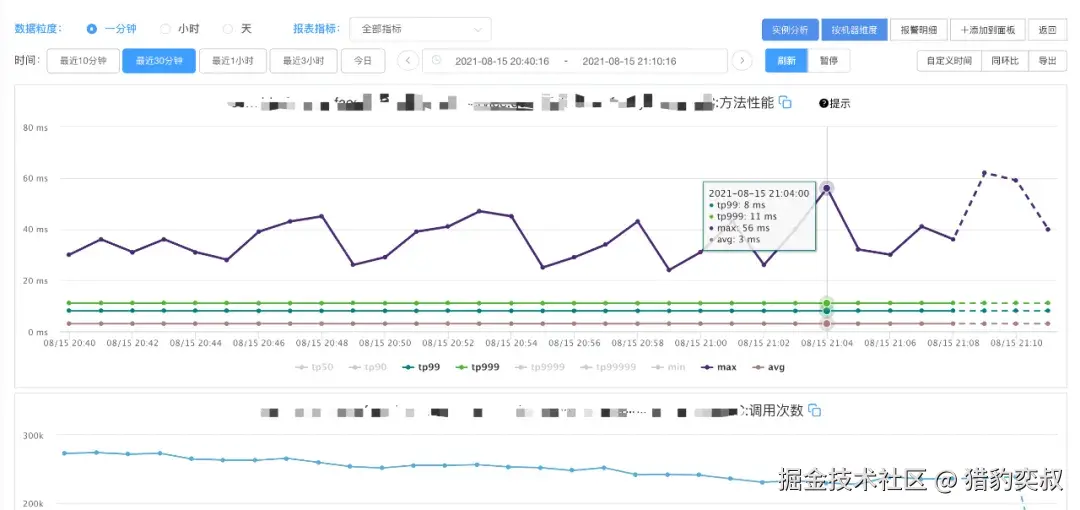Select the 一分钟 granularity radio button
This screenshot has height=510, width=1080.
[x=92, y=29]
